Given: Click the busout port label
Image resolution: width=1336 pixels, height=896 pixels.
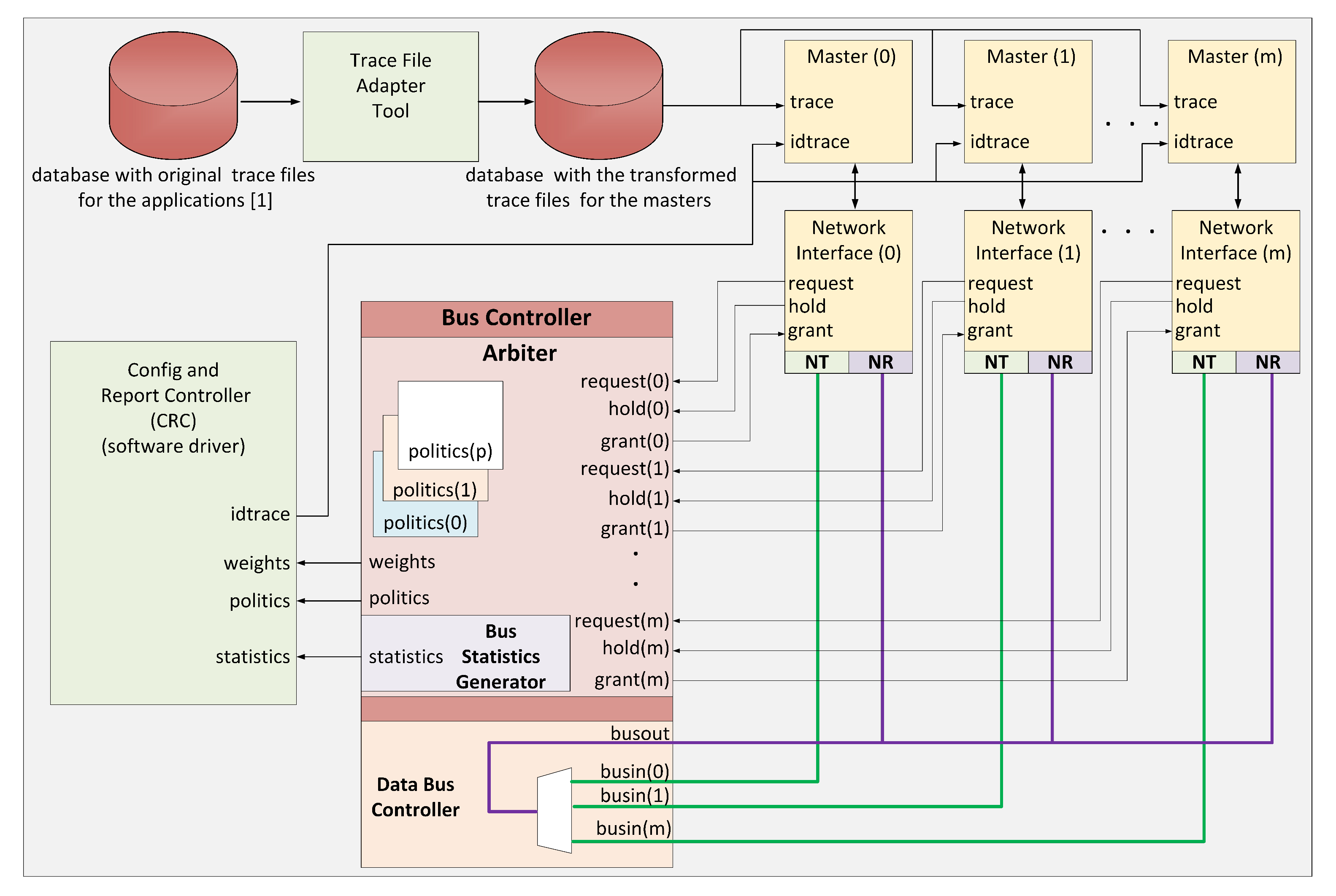Looking at the screenshot, I should click(639, 733).
